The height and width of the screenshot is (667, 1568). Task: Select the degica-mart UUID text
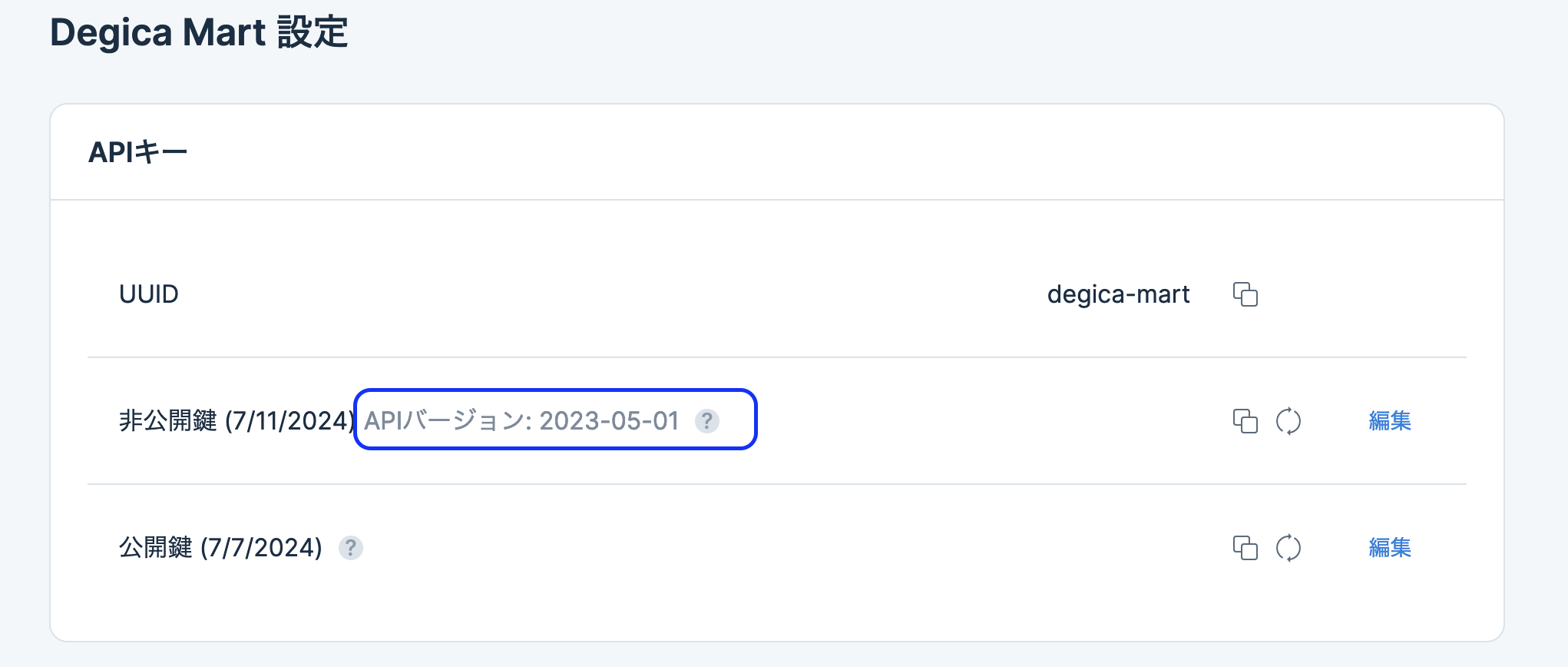click(1118, 294)
